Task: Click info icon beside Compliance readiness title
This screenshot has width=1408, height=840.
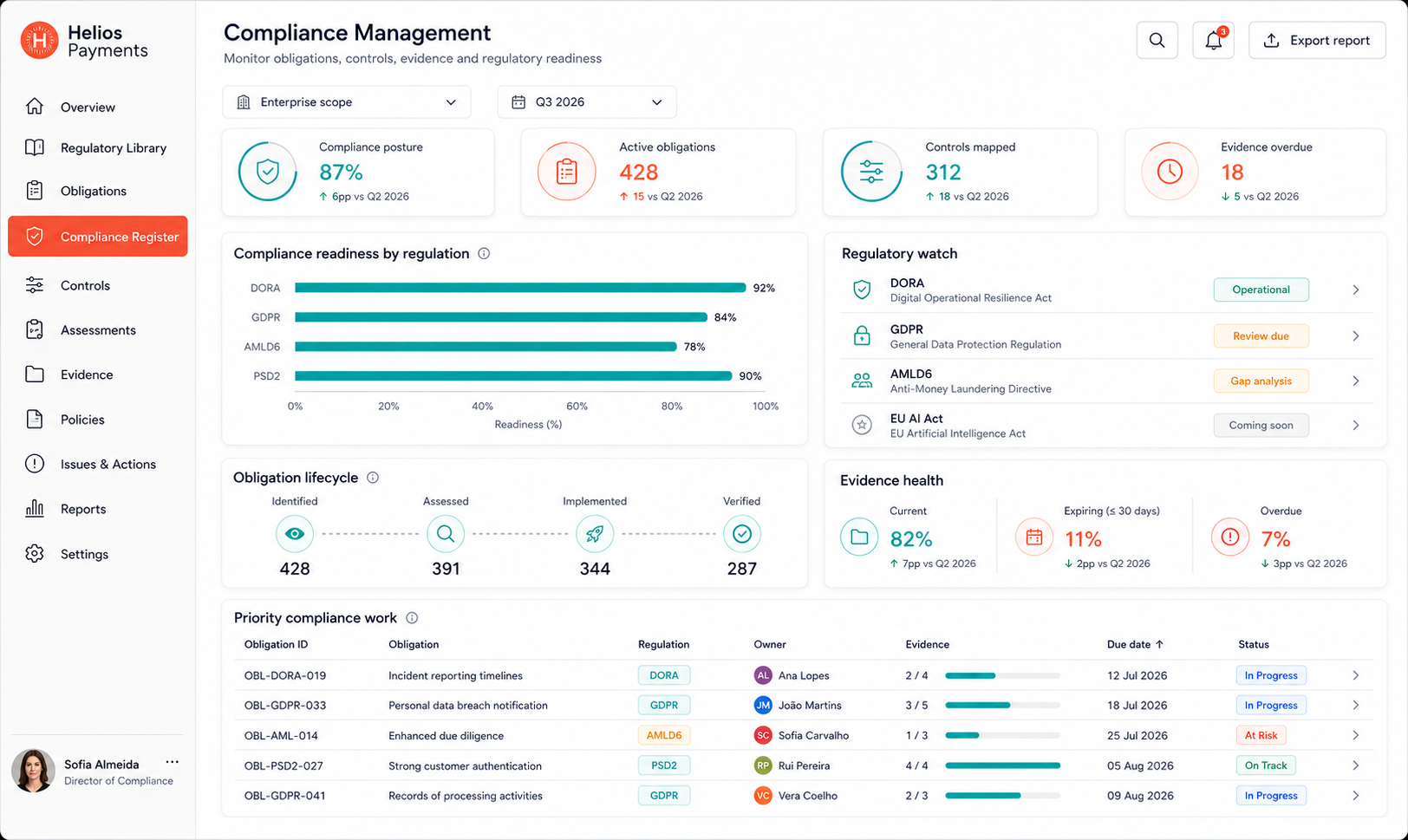Action: point(484,254)
